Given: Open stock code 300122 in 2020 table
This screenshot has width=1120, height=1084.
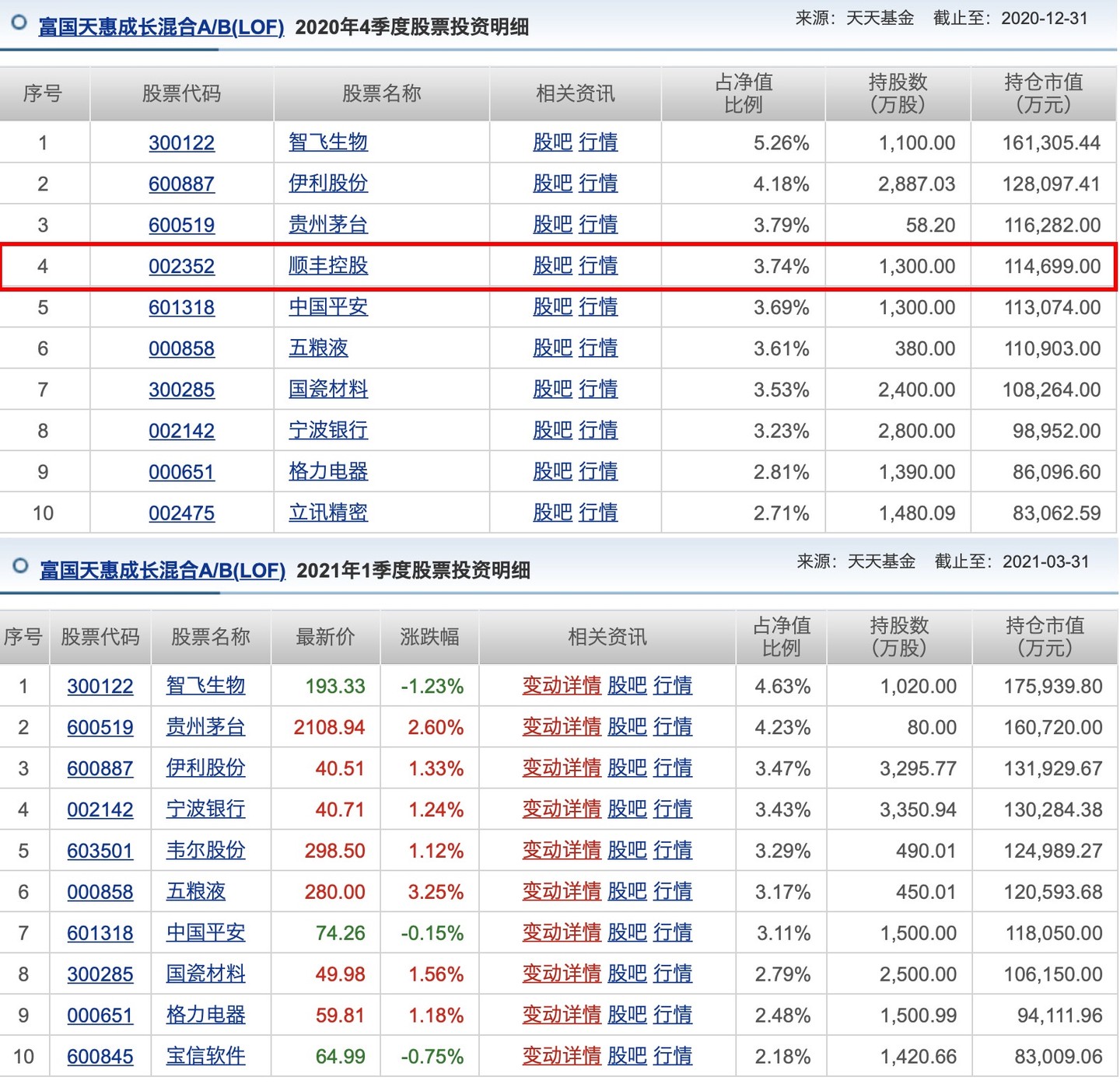Looking at the screenshot, I should [181, 143].
